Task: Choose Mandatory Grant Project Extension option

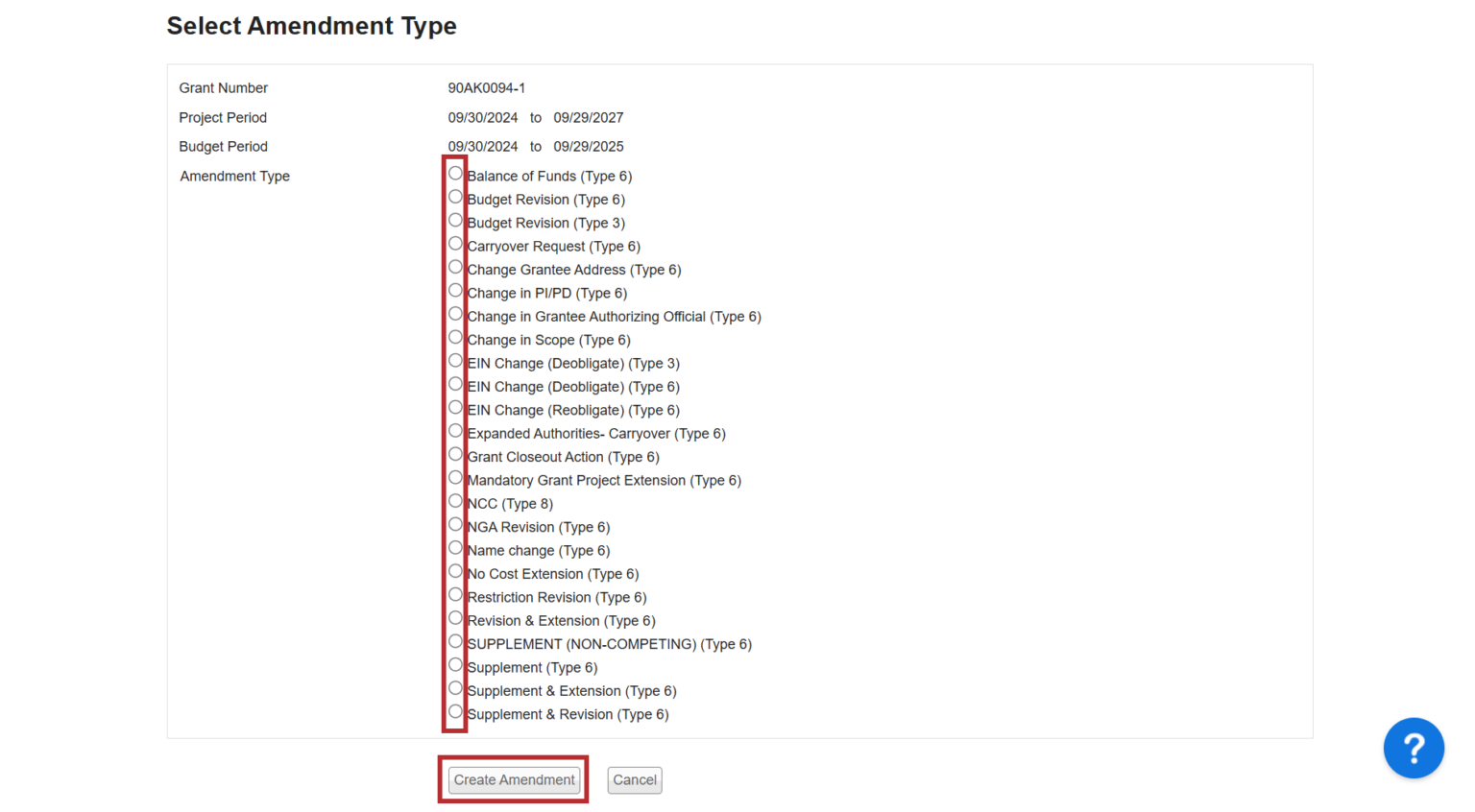Action: pyautogui.click(x=455, y=478)
